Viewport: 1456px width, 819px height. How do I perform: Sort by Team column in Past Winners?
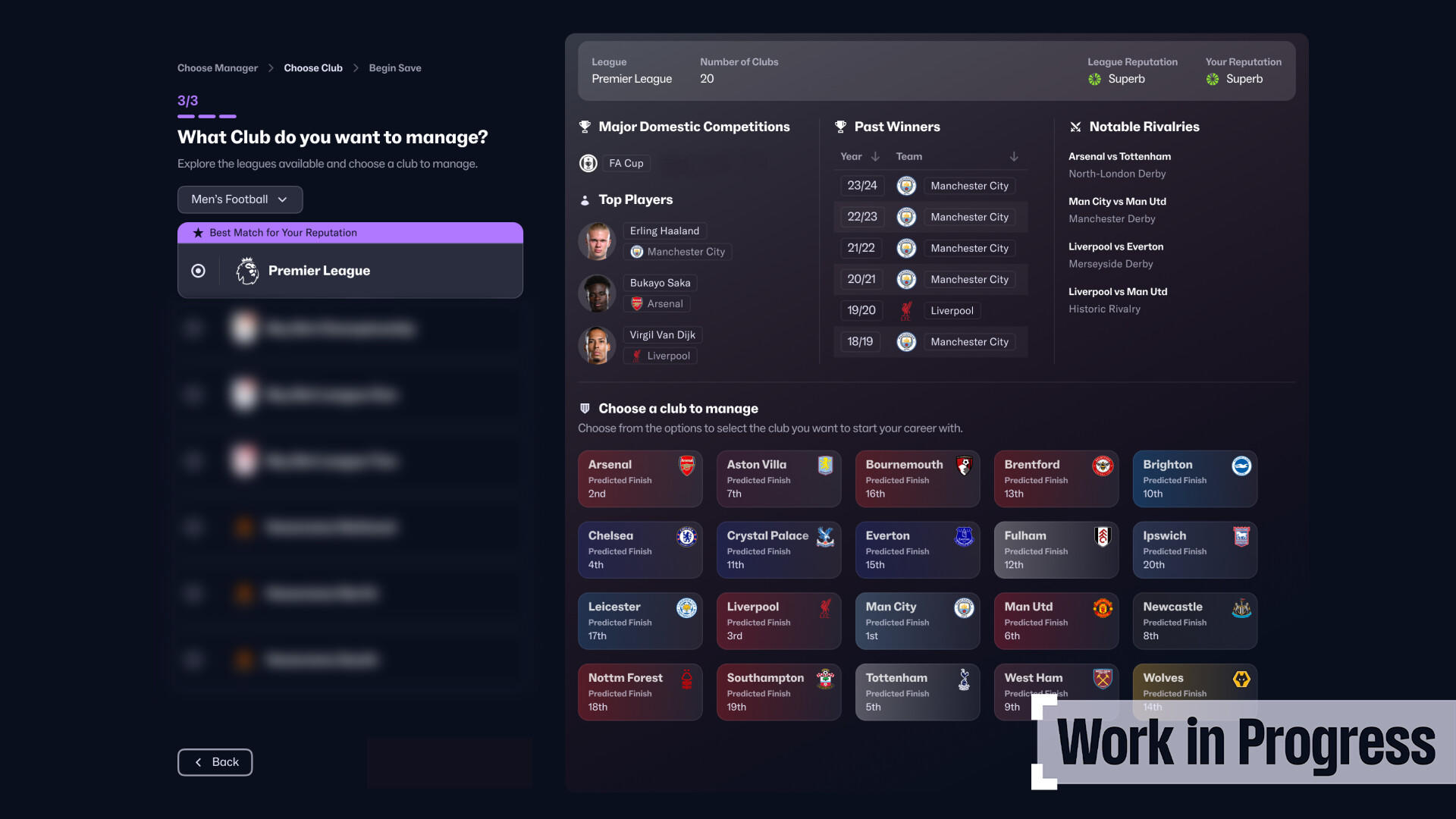pos(1013,156)
